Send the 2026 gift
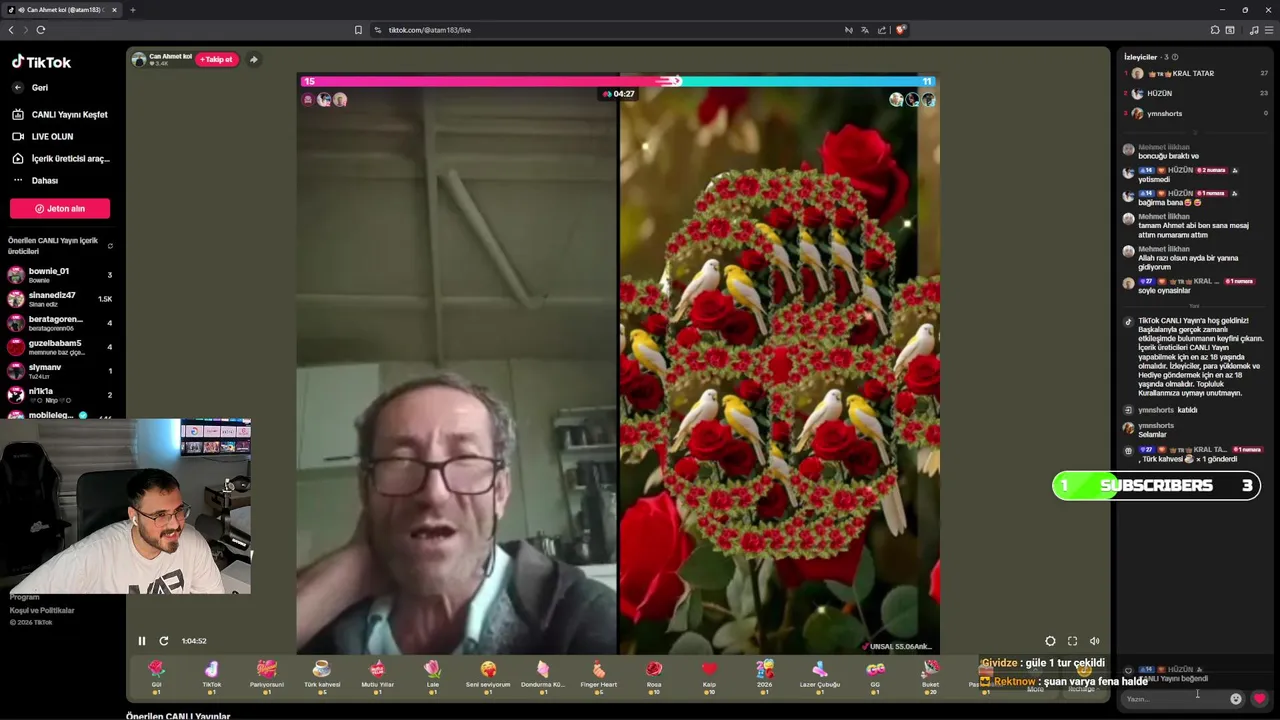 (x=764, y=676)
